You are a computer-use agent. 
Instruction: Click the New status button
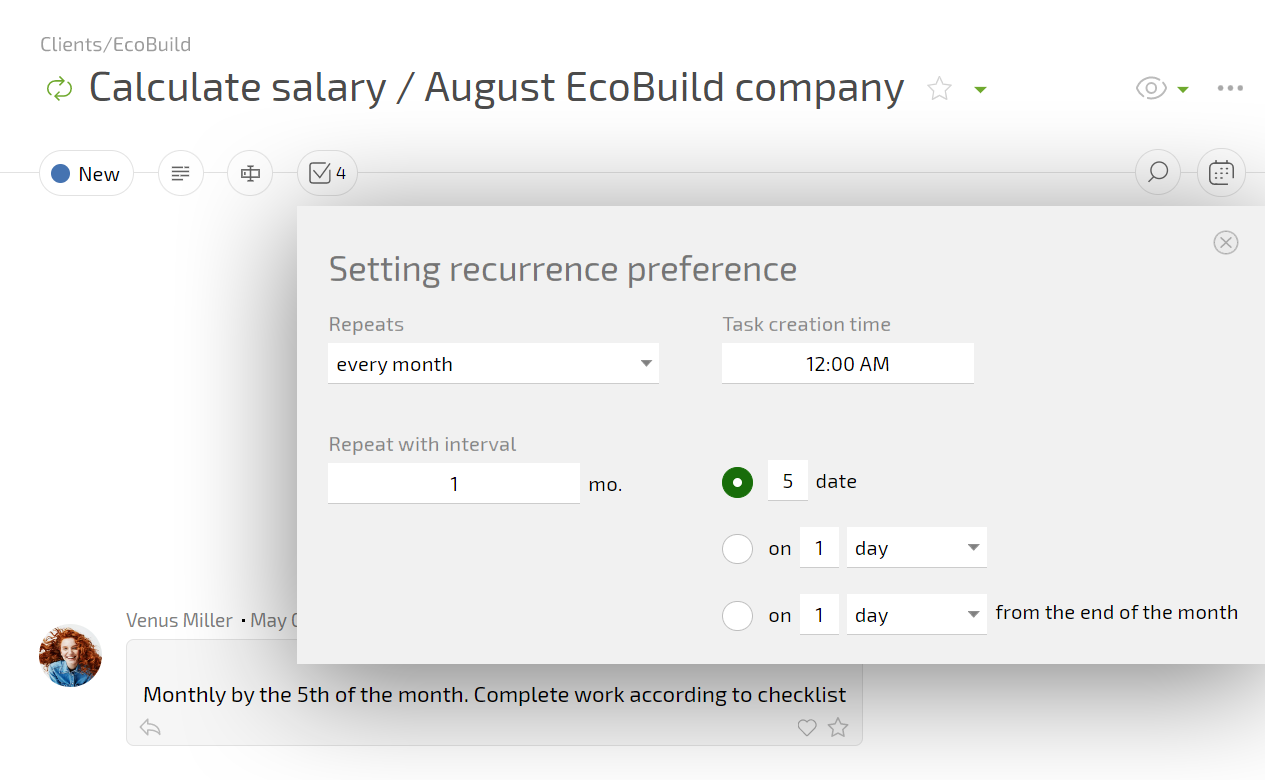click(x=86, y=174)
